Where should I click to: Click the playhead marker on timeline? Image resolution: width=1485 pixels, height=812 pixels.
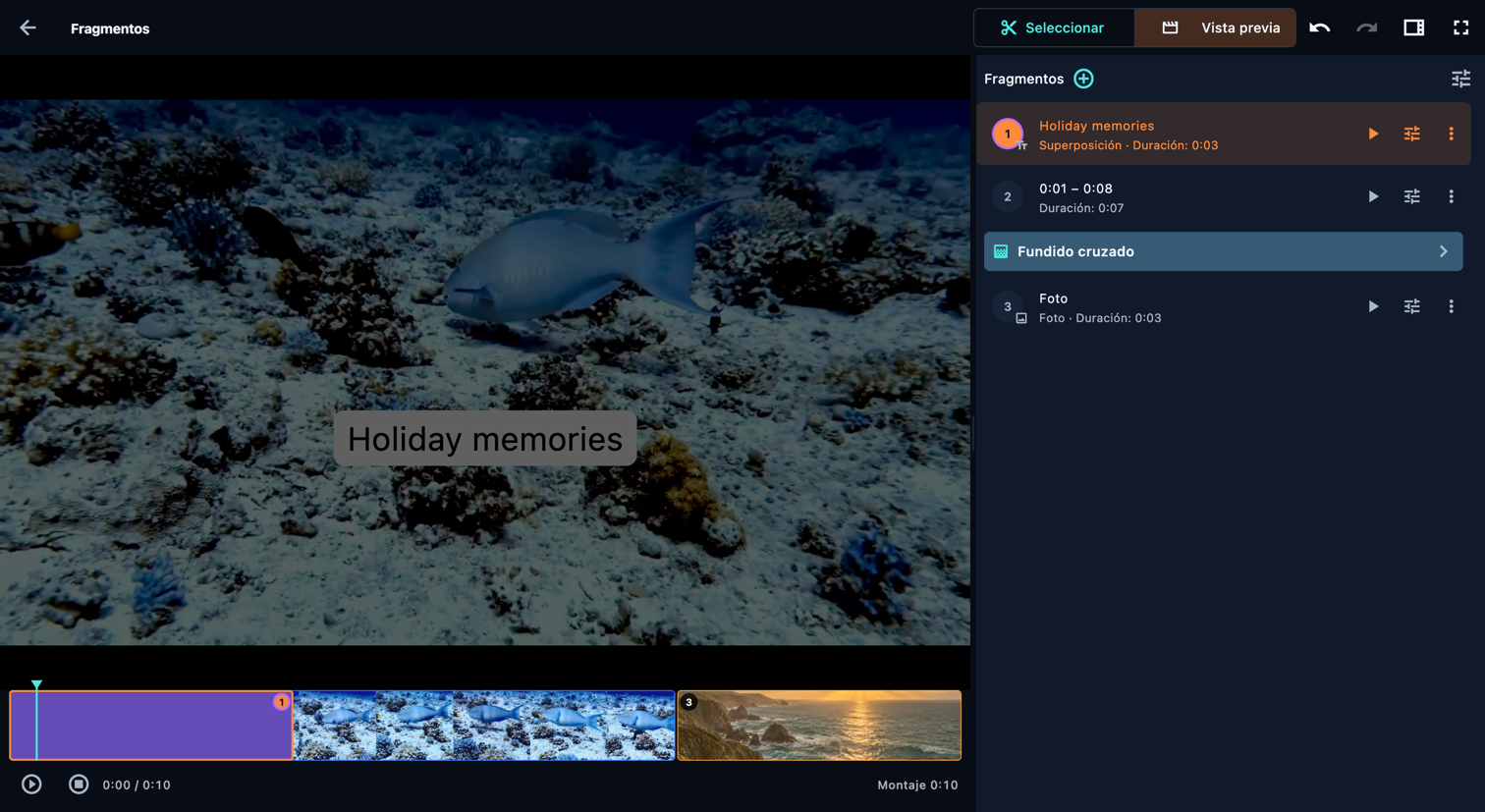[x=36, y=684]
